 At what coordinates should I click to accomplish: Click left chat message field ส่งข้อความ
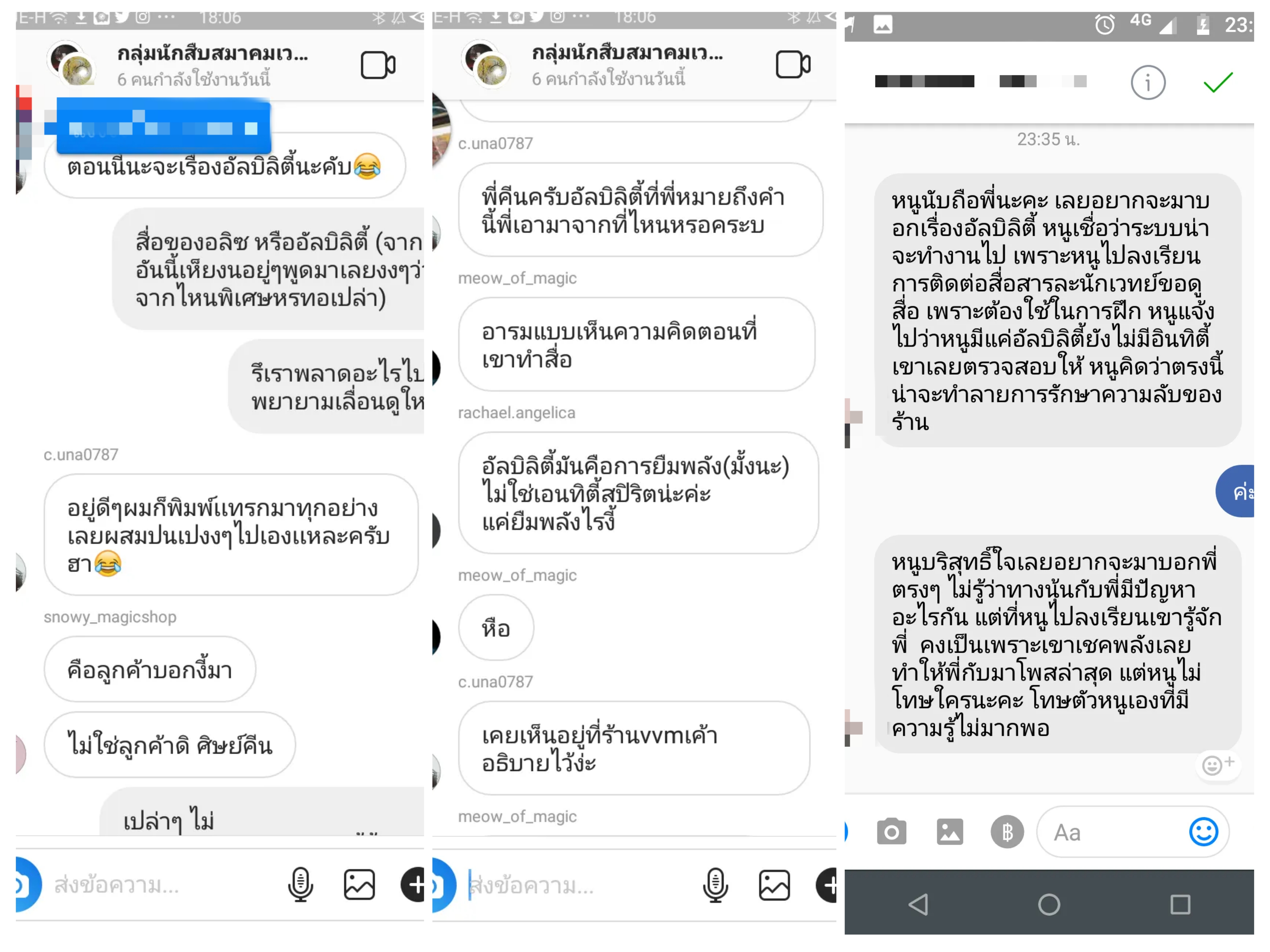164,885
